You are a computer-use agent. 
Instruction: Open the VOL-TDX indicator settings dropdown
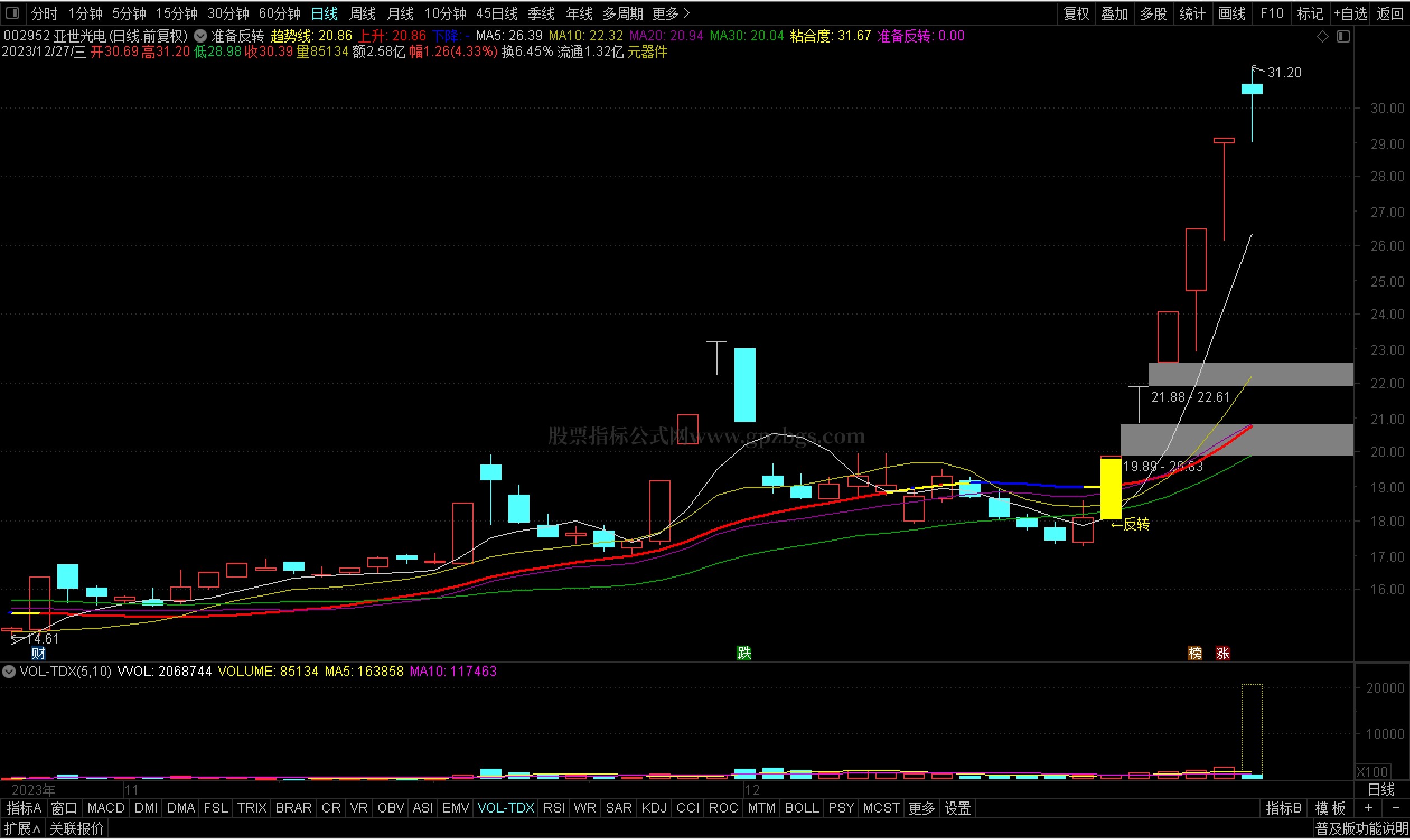9,672
